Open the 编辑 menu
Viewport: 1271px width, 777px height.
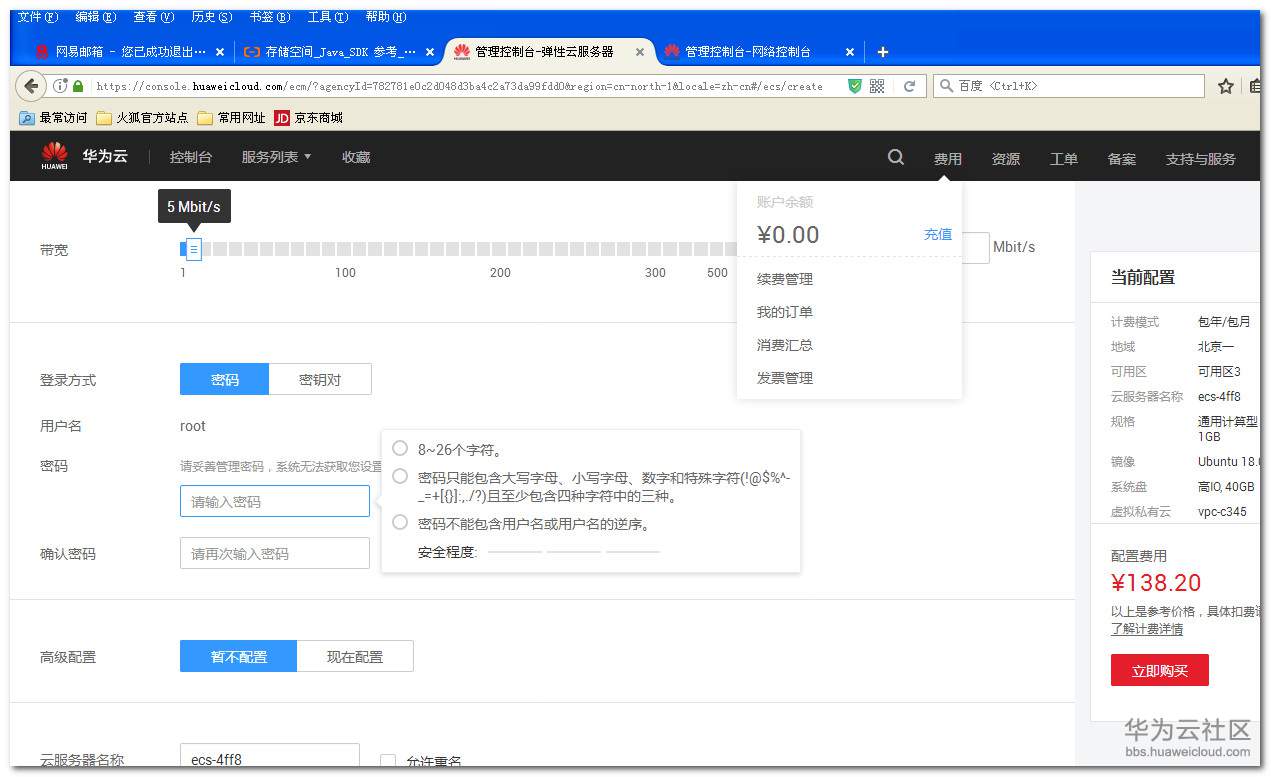point(96,17)
